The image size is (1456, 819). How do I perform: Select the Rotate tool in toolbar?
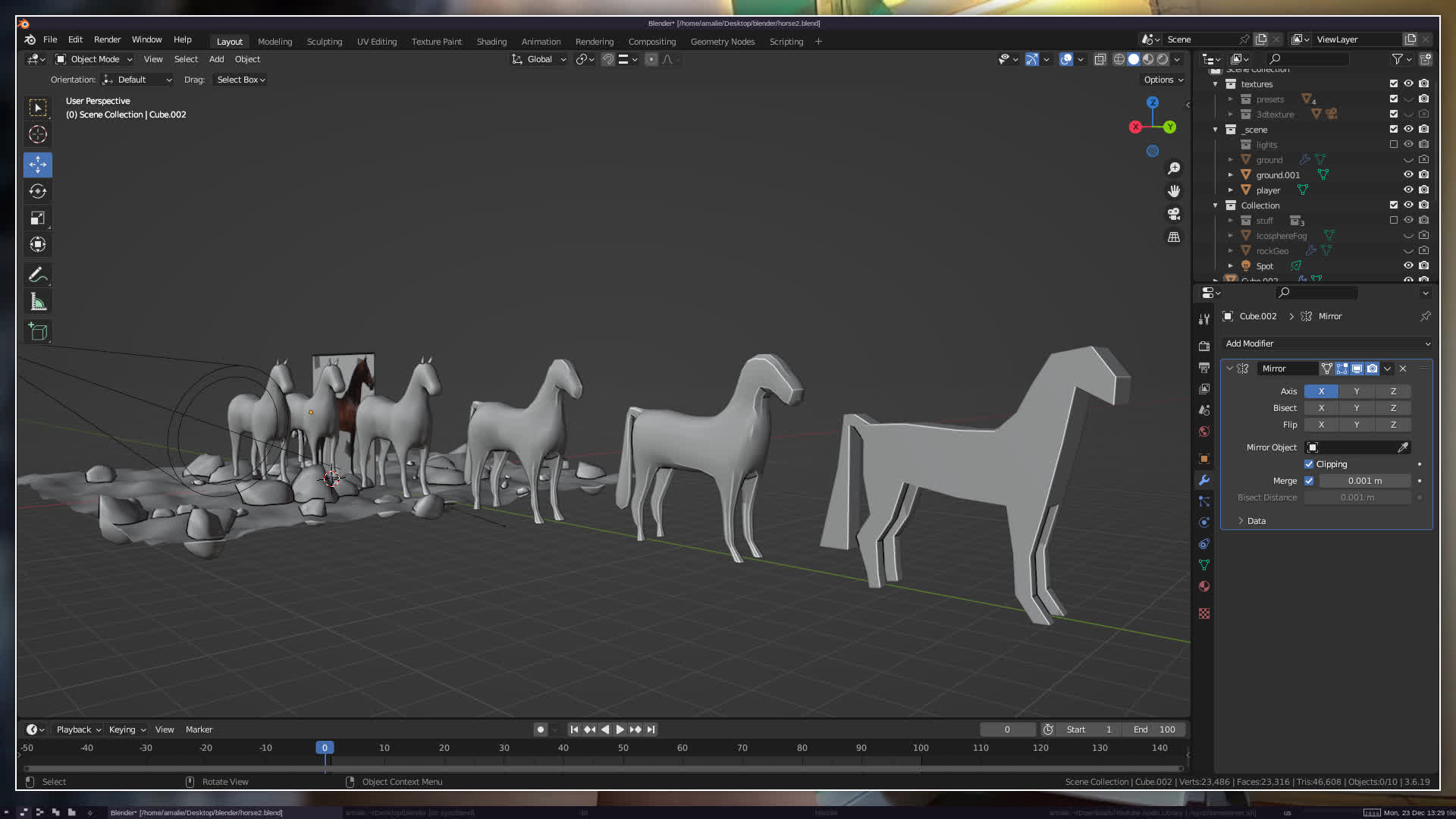point(38,191)
